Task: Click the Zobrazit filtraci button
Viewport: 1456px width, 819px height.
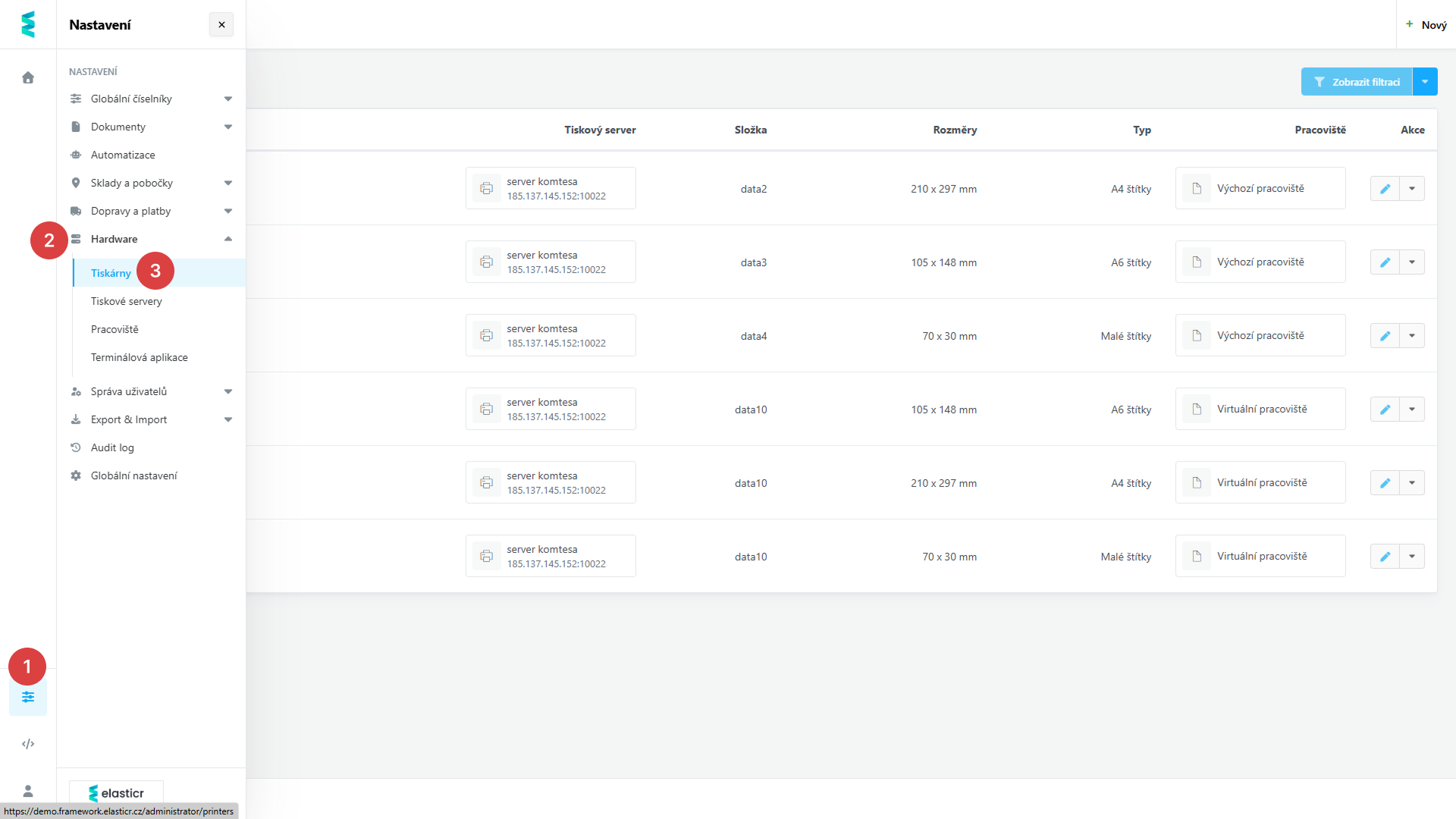Action: (x=1357, y=82)
